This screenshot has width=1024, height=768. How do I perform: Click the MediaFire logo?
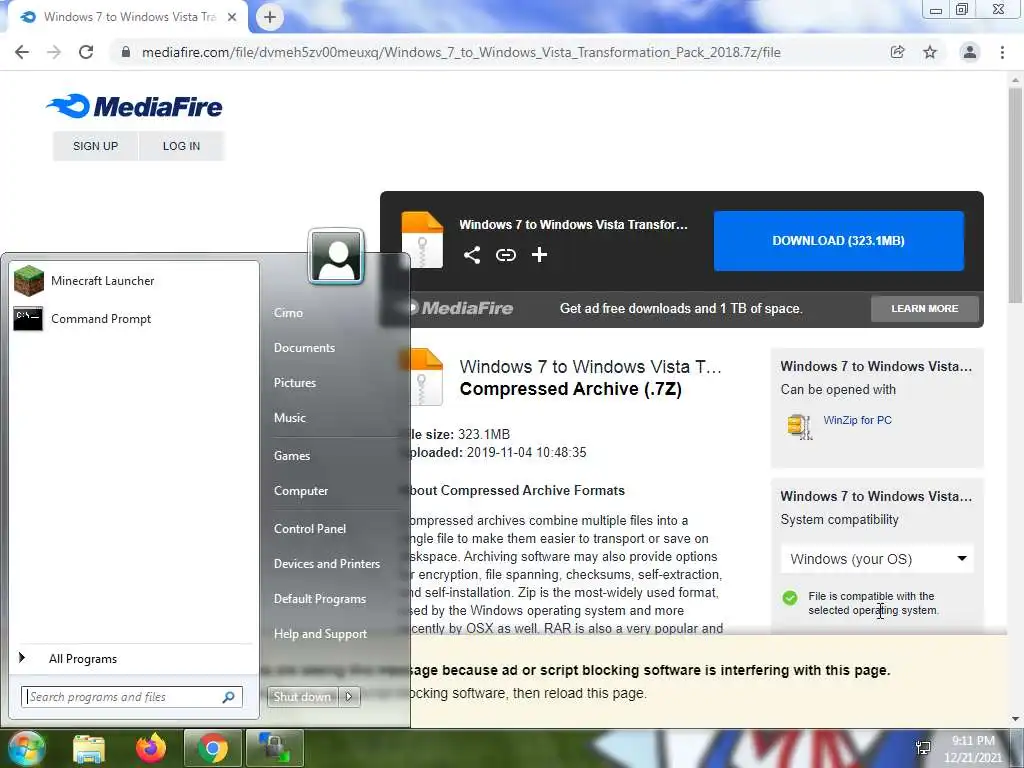(x=134, y=106)
